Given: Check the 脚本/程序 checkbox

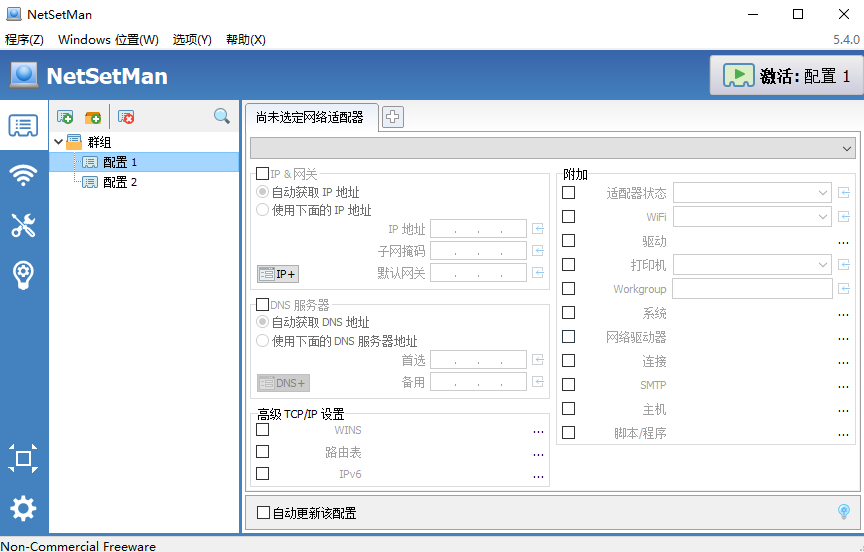Looking at the screenshot, I should click(569, 433).
